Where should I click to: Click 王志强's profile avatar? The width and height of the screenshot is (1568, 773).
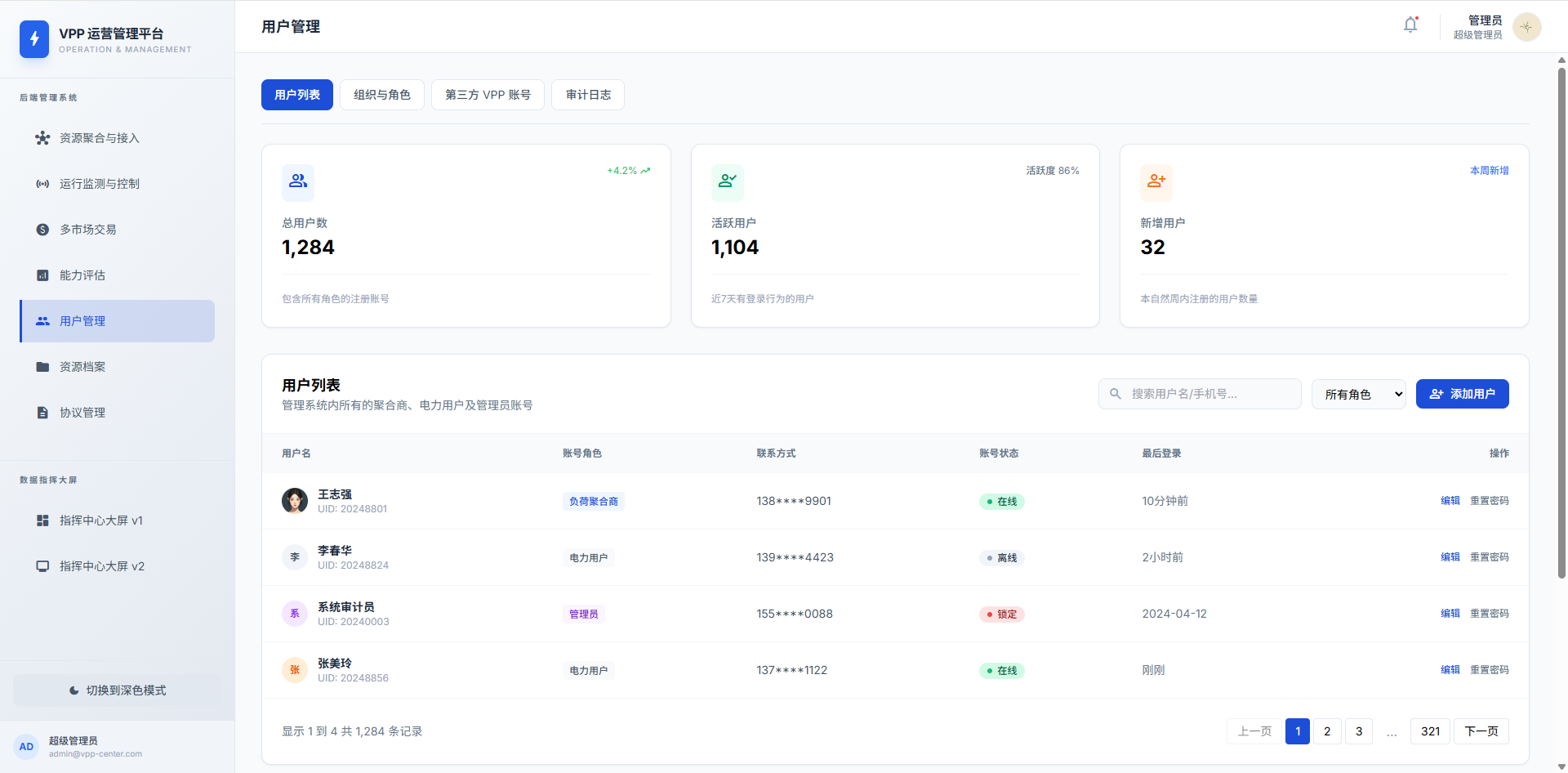[x=295, y=501]
